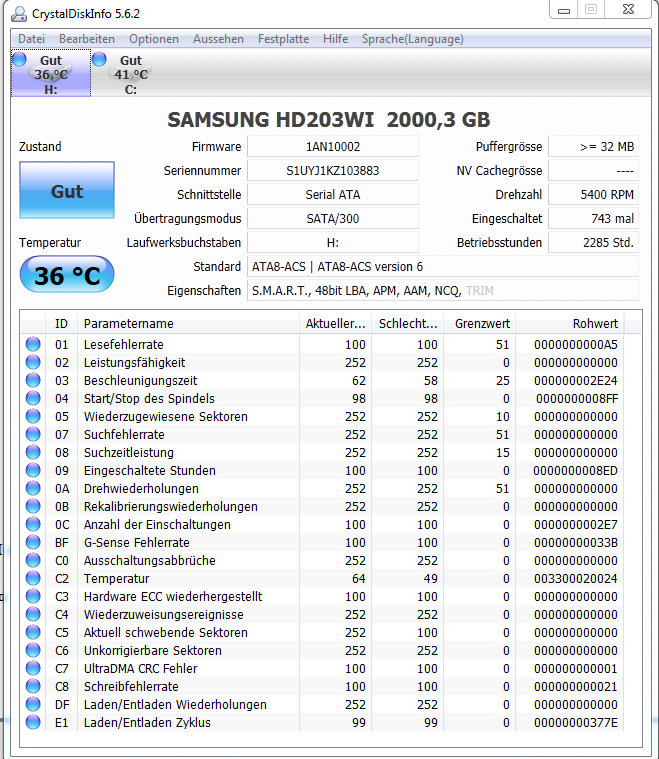Click the SAMSUNG HD203WI 2000,3 GB heading
The height and width of the screenshot is (759, 659).
pos(329,120)
